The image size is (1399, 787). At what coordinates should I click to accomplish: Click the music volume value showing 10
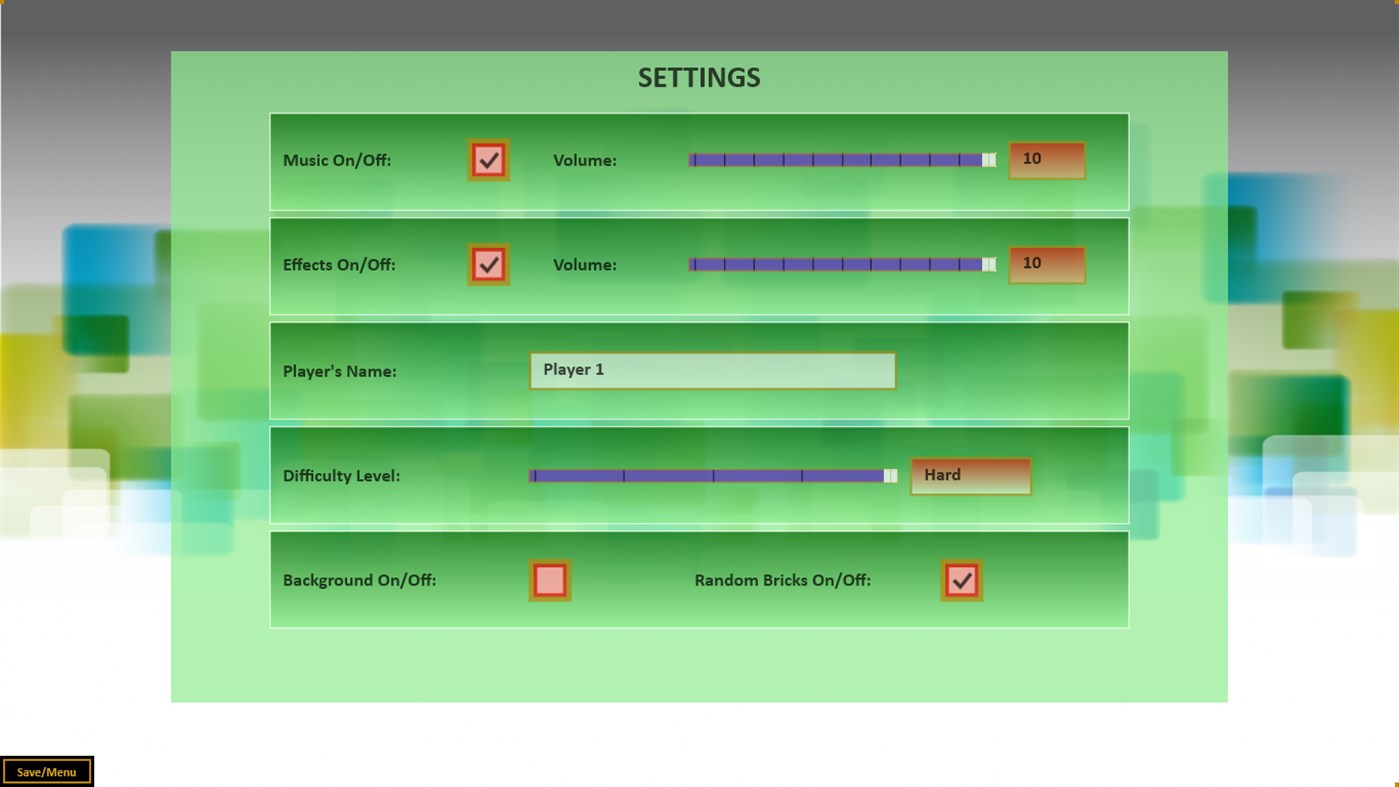point(1044,158)
